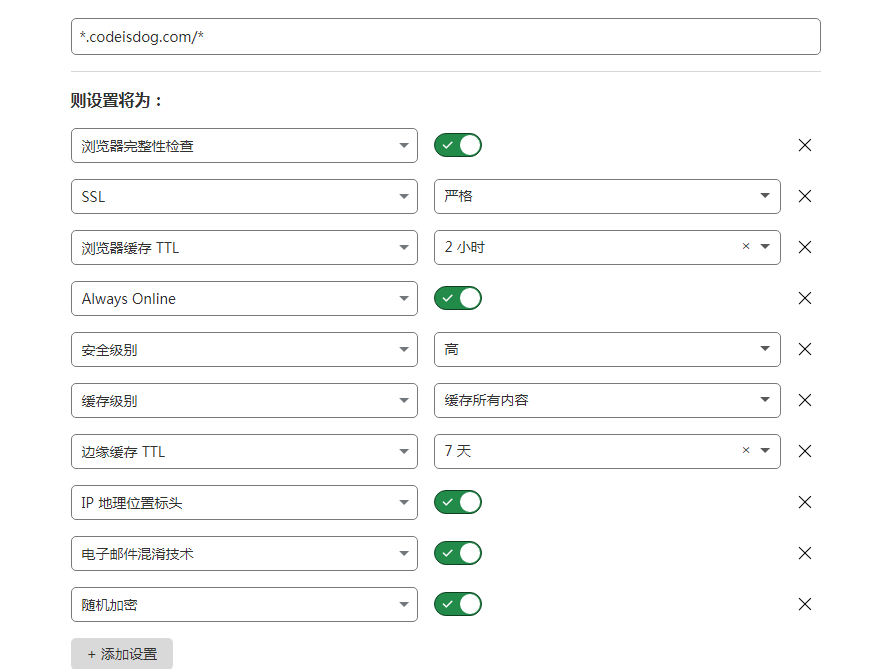
Task: Delete the 浏览器缓存 TTL setting row
Action: pos(804,247)
